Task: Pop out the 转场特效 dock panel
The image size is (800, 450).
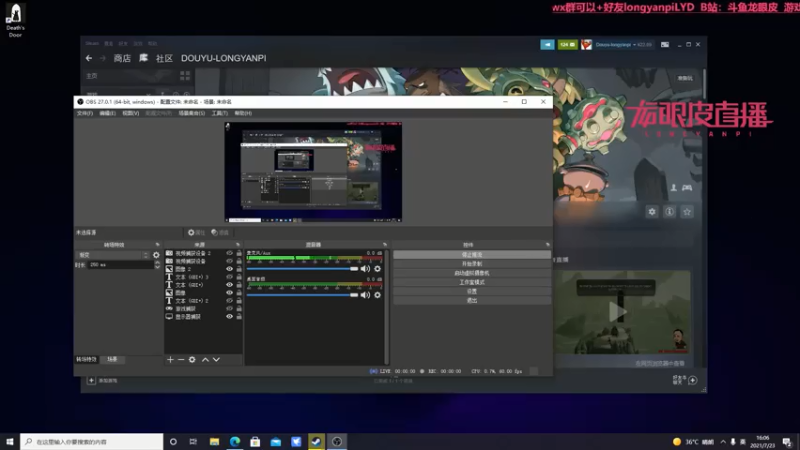Action: [157, 245]
